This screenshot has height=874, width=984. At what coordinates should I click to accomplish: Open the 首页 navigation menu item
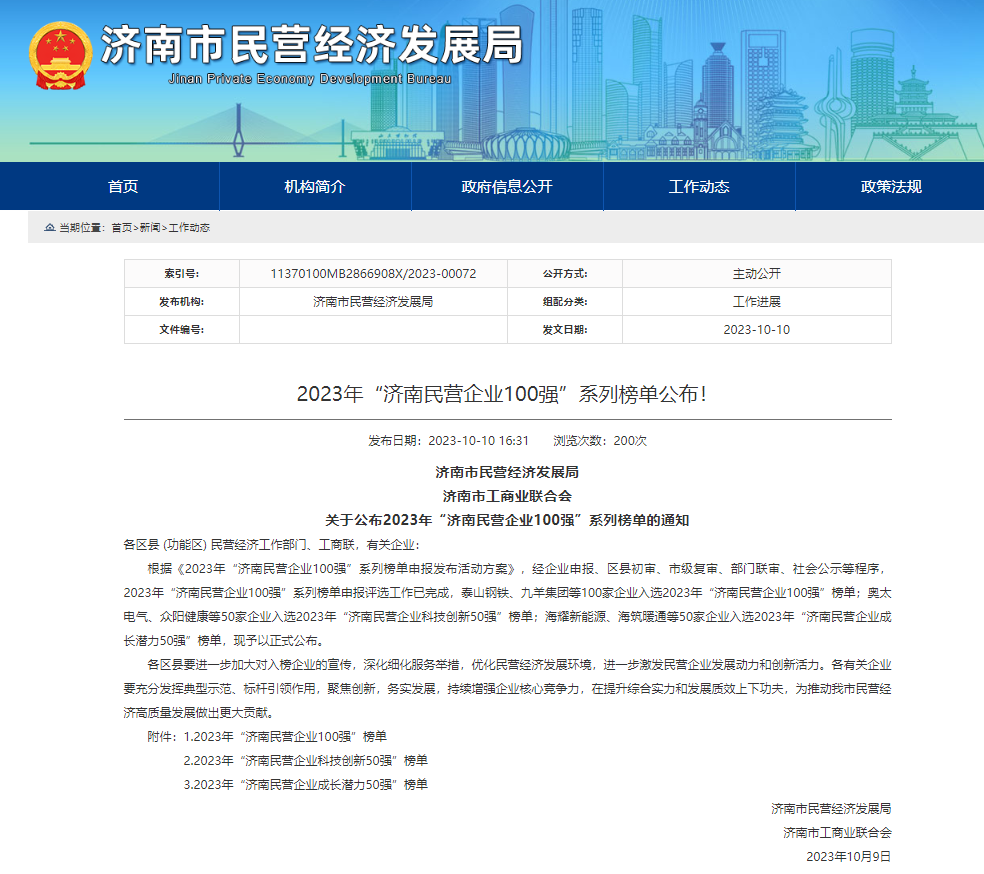point(123,187)
